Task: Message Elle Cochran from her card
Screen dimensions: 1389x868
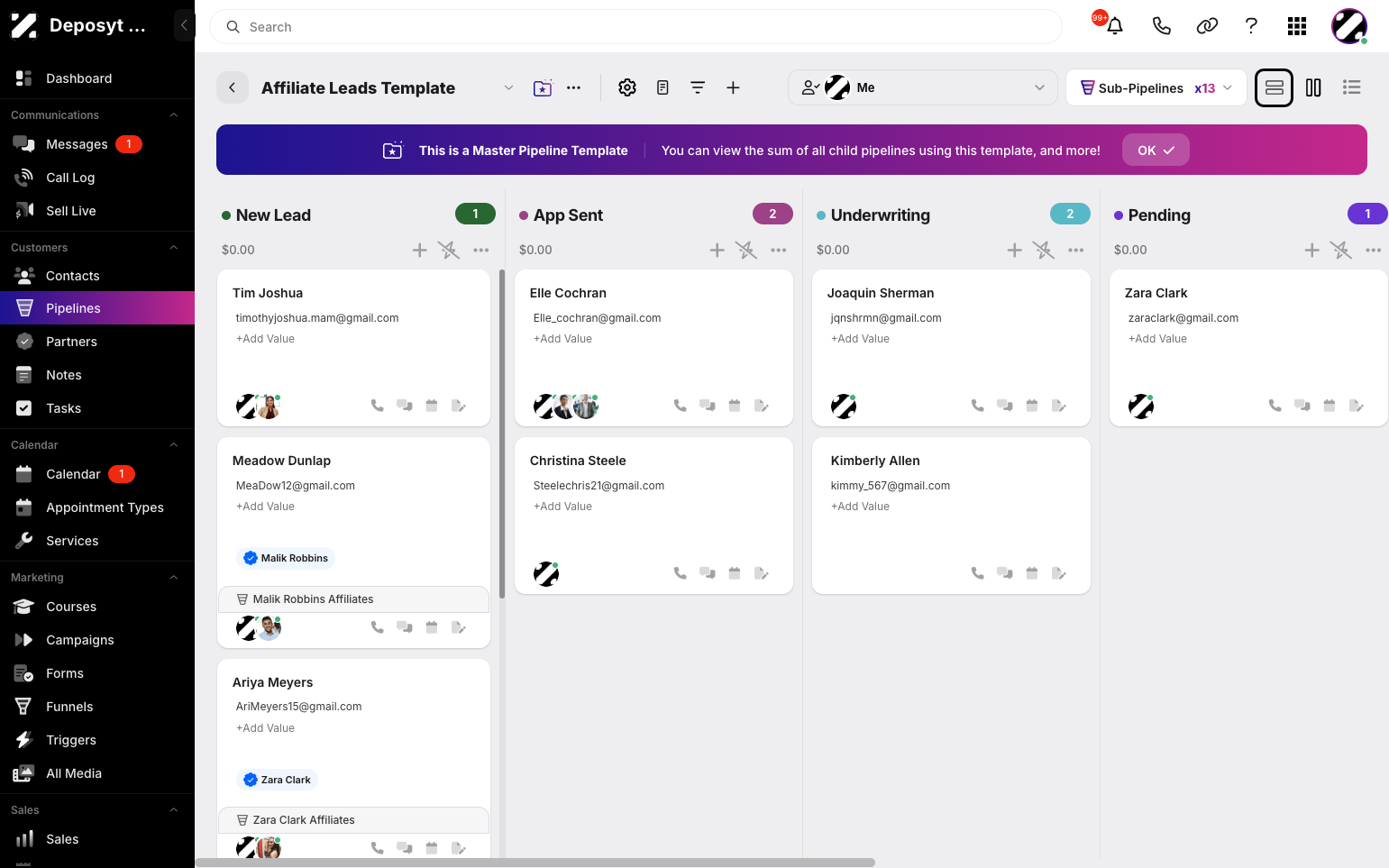Action: point(708,406)
